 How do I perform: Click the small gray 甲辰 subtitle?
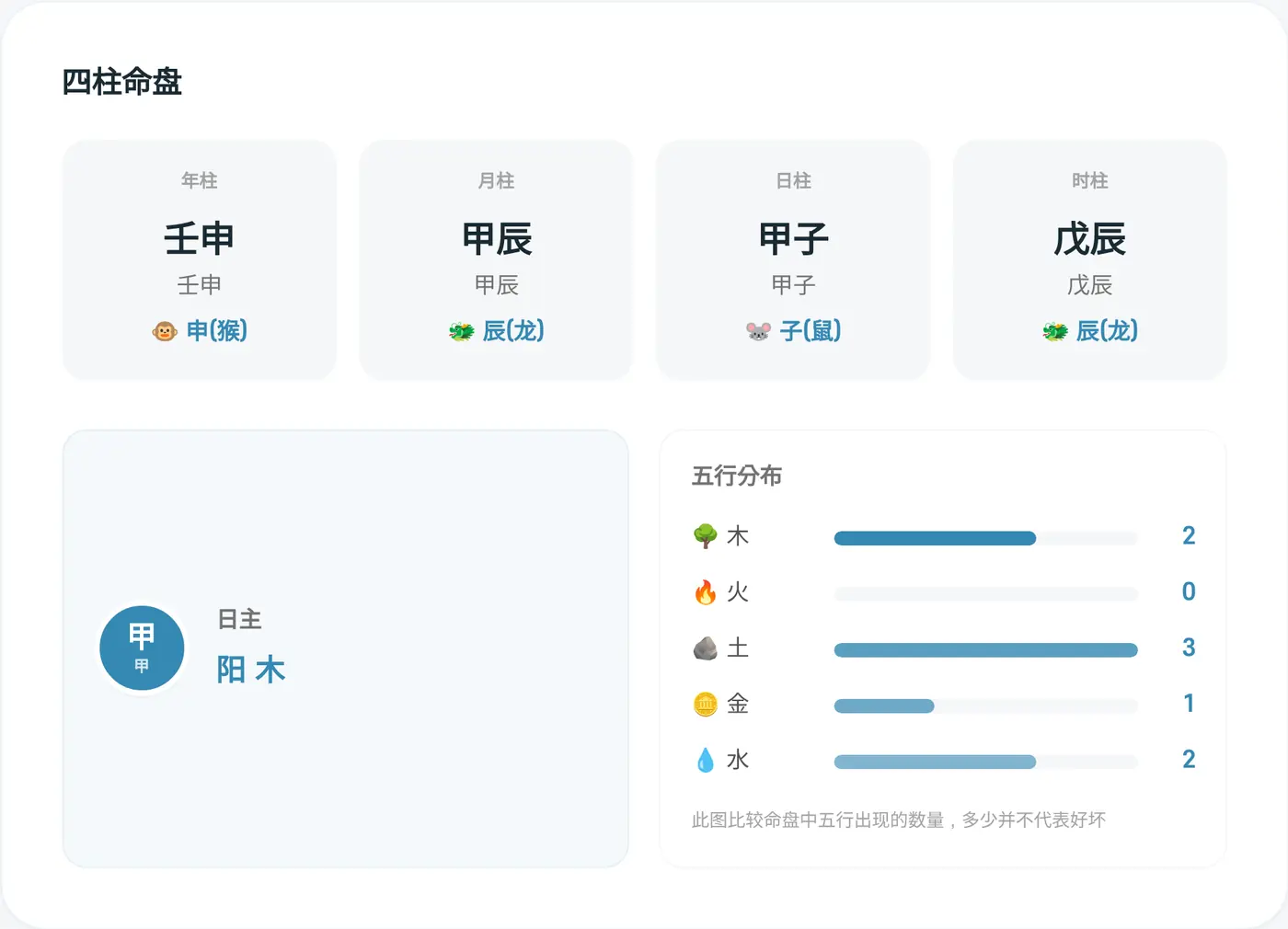[x=497, y=285]
